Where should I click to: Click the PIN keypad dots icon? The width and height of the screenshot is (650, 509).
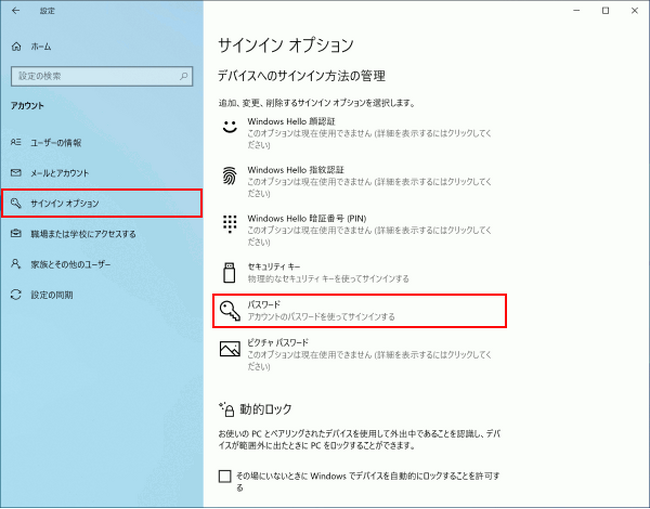[229, 223]
